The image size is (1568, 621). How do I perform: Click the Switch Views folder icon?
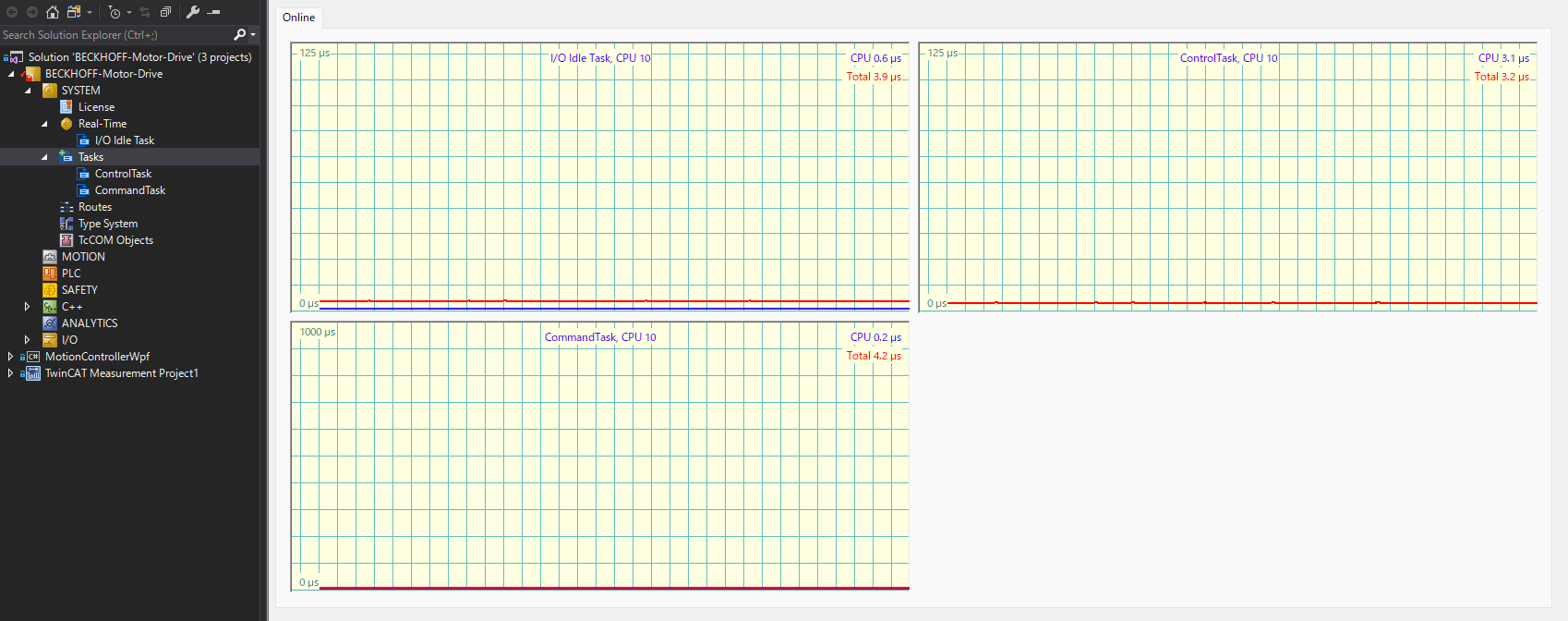click(75, 12)
